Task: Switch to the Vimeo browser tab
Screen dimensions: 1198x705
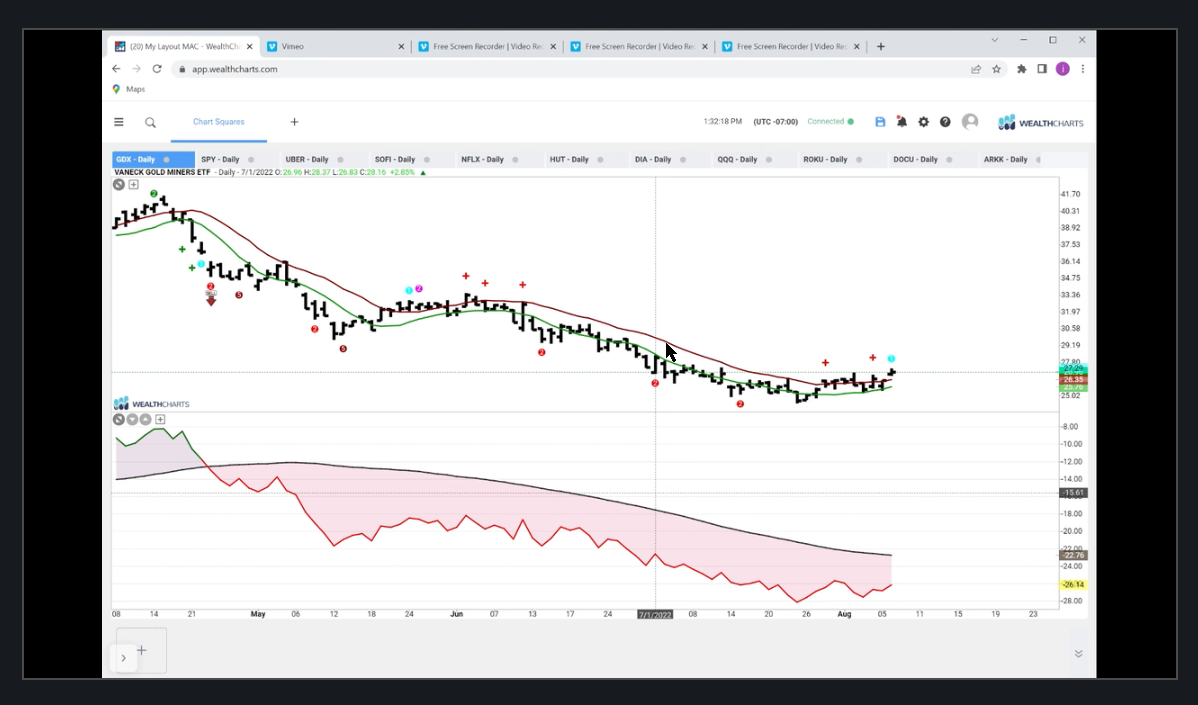Action: (x=334, y=47)
